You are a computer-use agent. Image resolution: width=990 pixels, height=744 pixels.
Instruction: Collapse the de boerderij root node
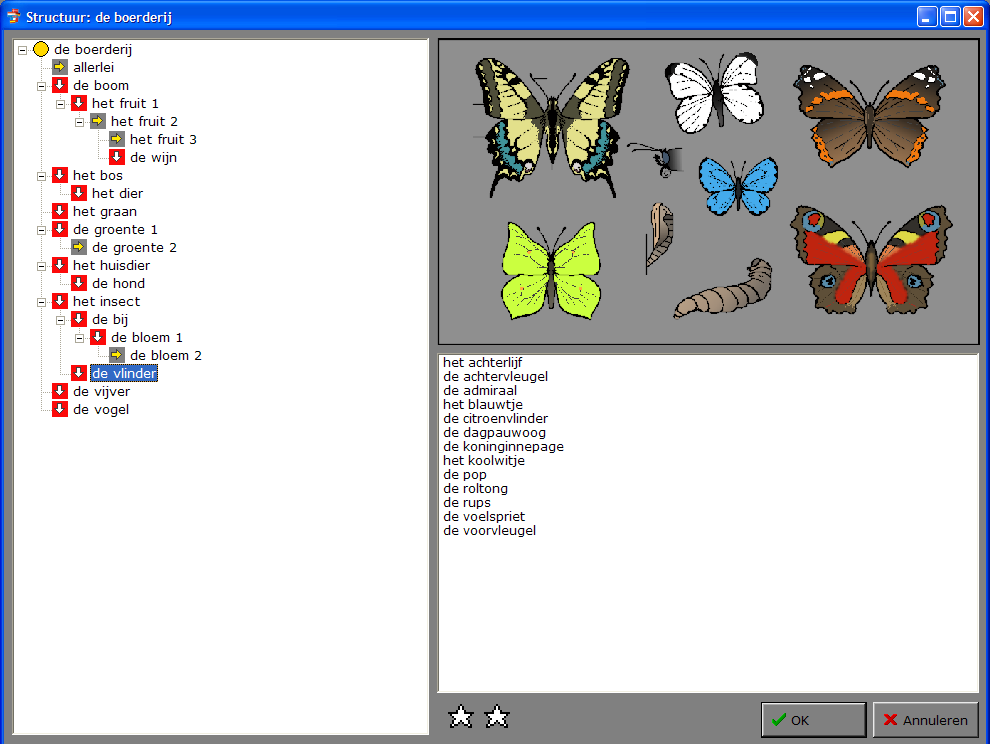click(x=23, y=50)
